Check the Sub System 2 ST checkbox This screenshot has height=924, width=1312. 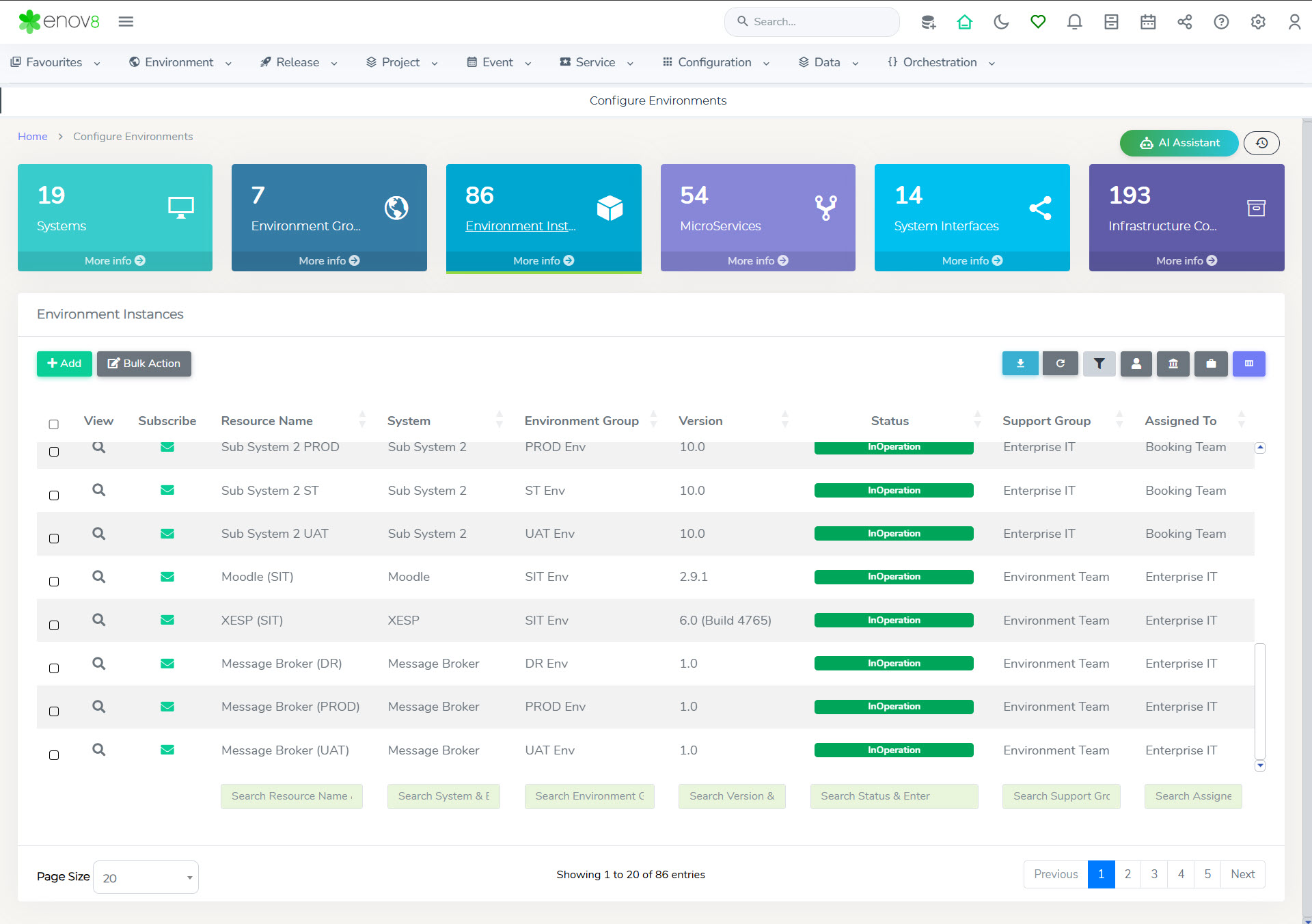(x=54, y=495)
